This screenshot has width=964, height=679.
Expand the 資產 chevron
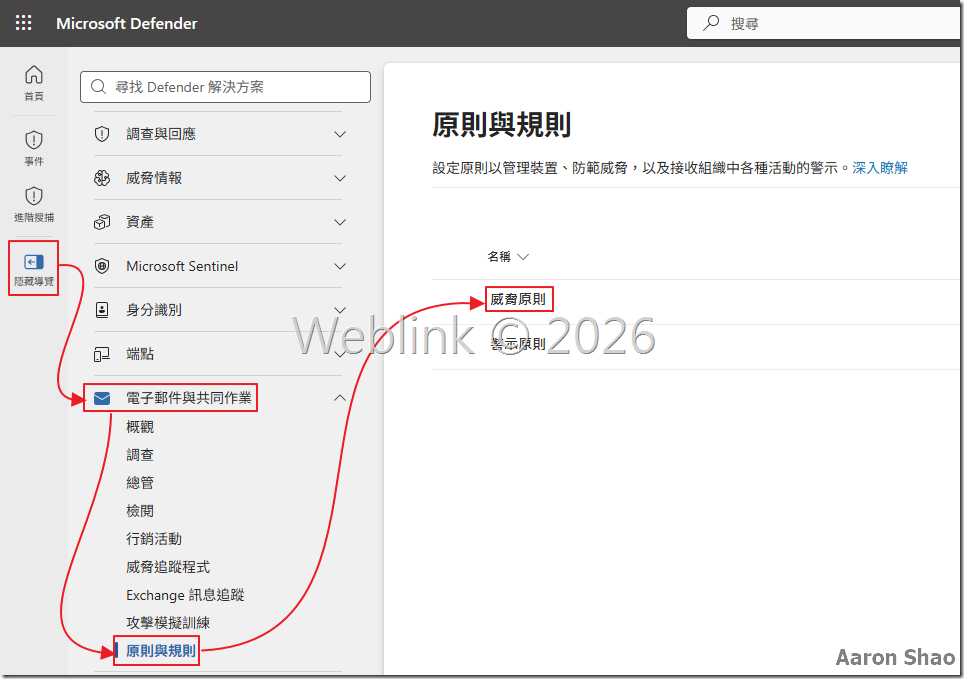[340, 222]
